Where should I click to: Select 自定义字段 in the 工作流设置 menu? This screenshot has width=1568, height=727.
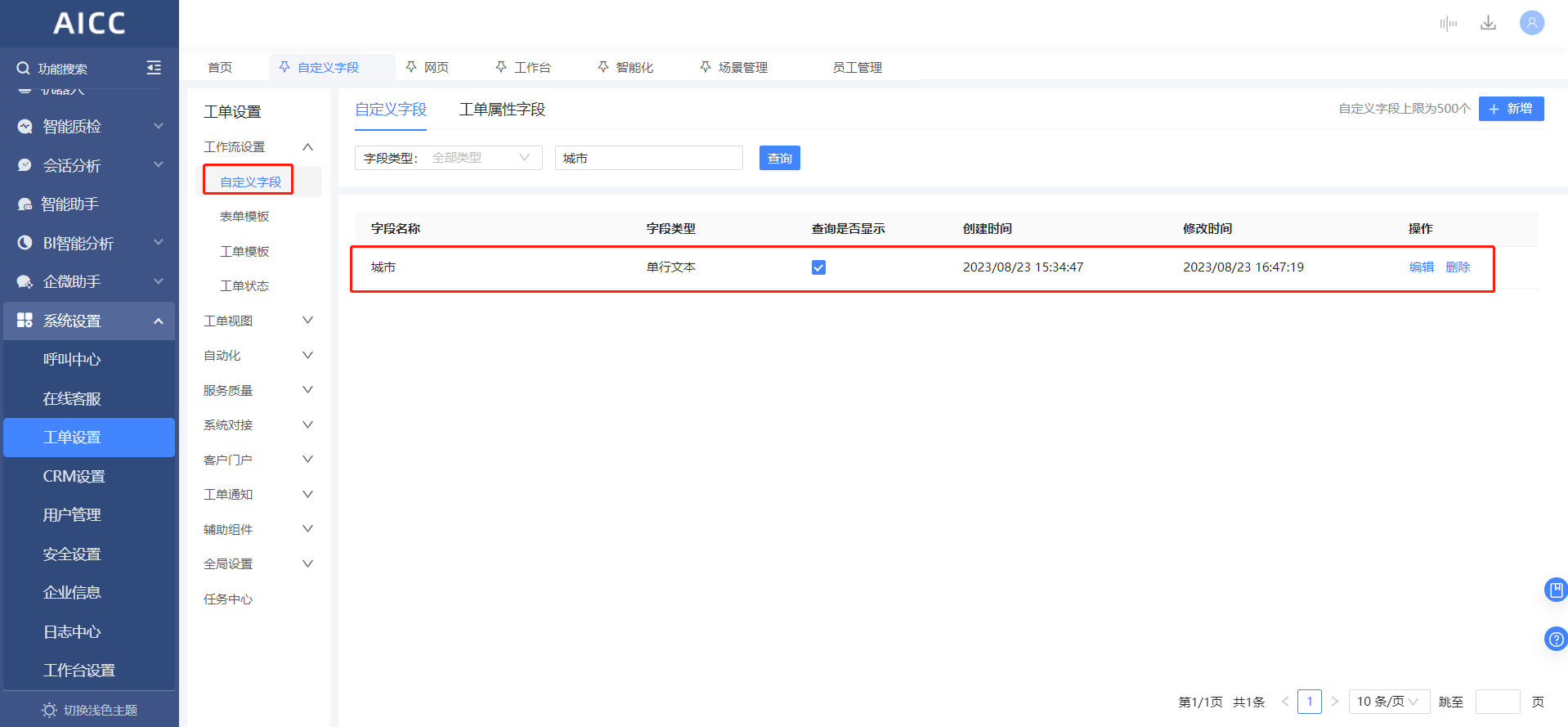250,182
